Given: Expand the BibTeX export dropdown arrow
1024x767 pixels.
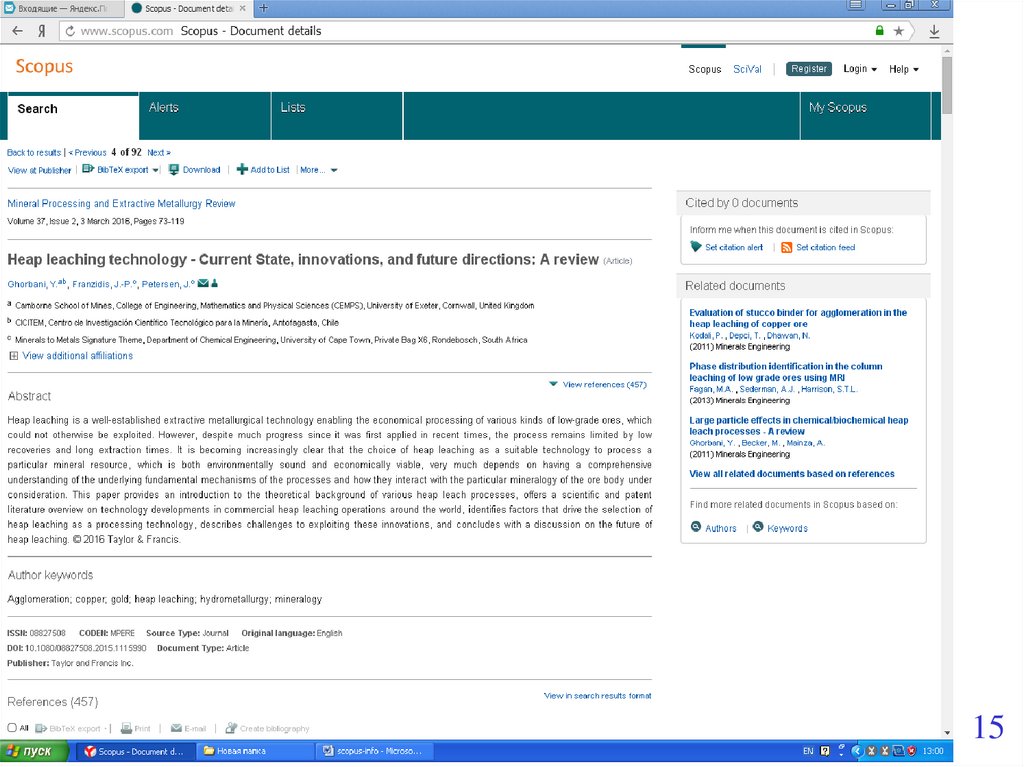Looking at the screenshot, I should (x=155, y=171).
